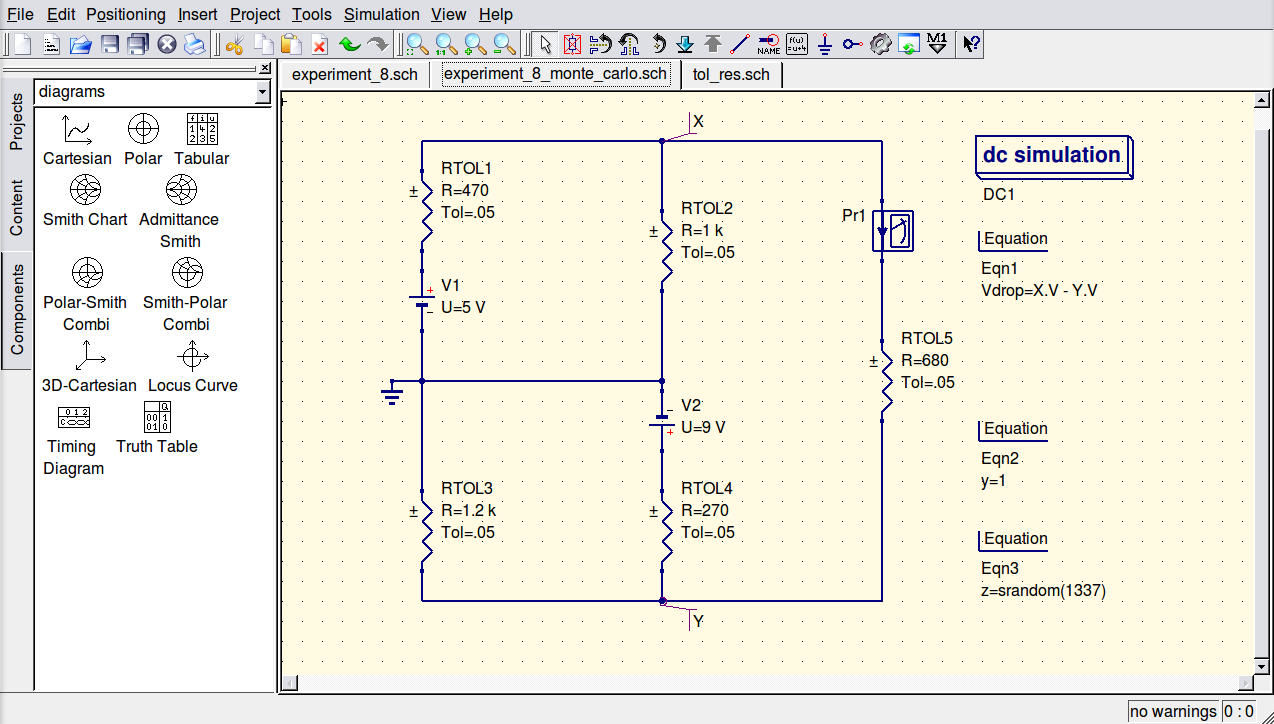Open the diagrams category dropdown
This screenshot has height=724, width=1274.
coord(262,92)
